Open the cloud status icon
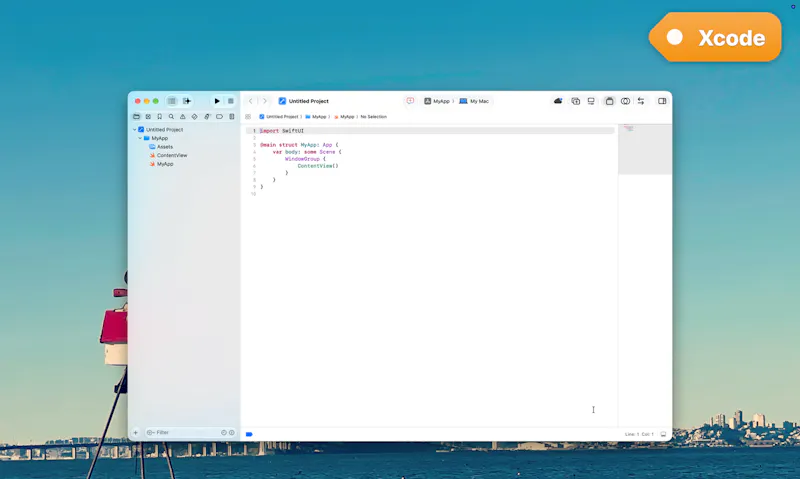The height and width of the screenshot is (479, 800). pyautogui.click(x=558, y=101)
